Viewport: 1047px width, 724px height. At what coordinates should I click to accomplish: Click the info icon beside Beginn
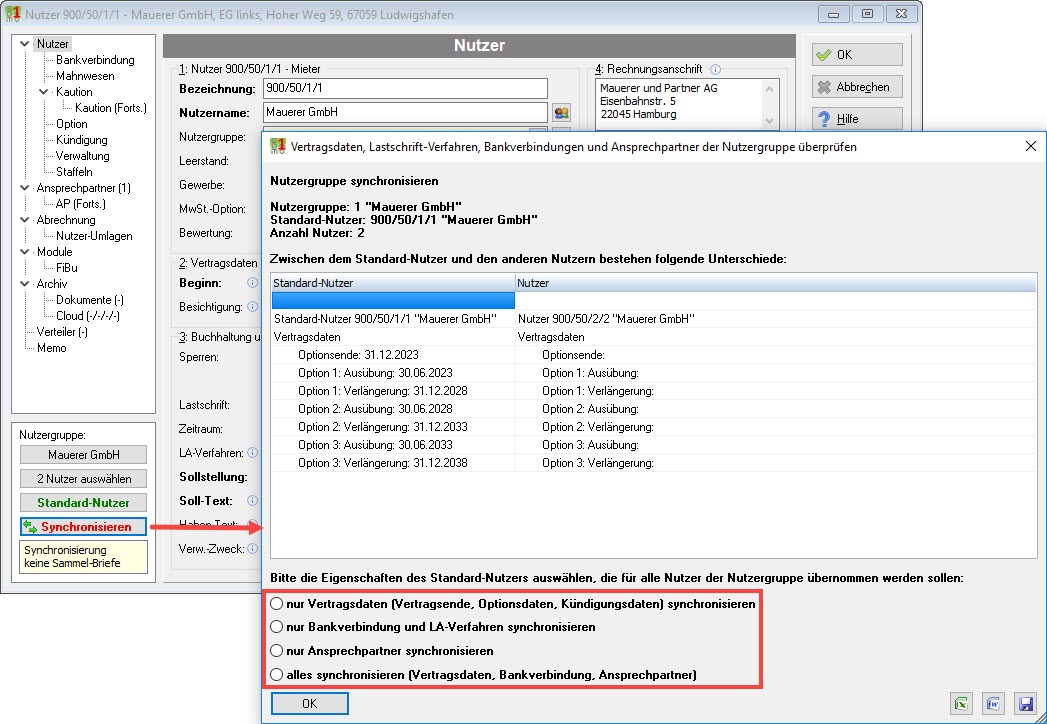pyautogui.click(x=252, y=283)
